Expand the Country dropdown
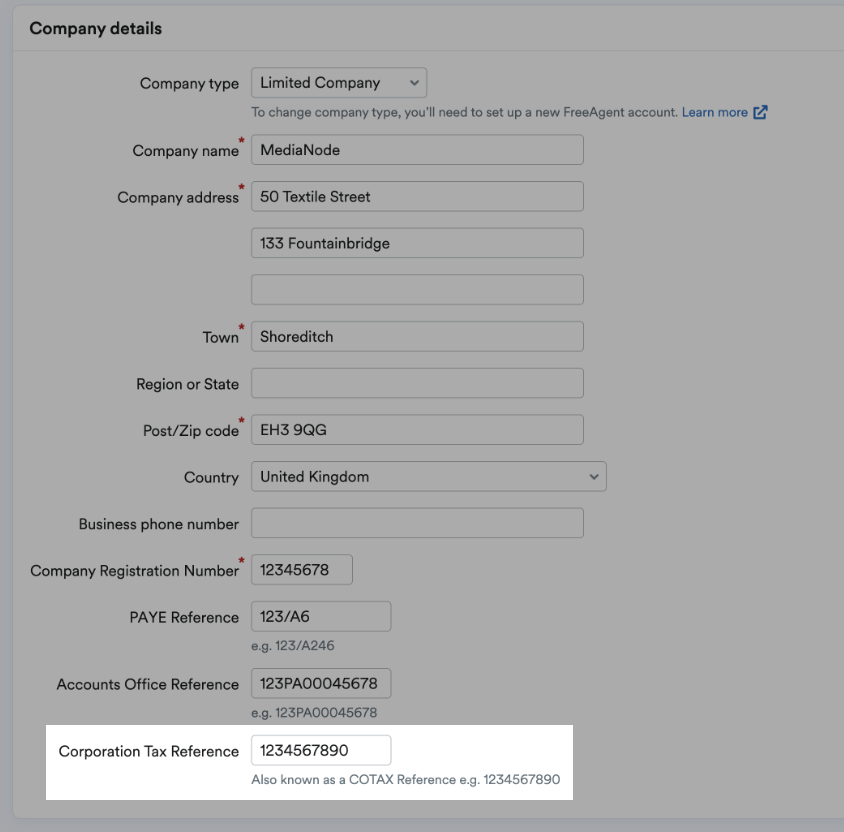This screenshot has height=832, width=844. (x=428, y=477)
